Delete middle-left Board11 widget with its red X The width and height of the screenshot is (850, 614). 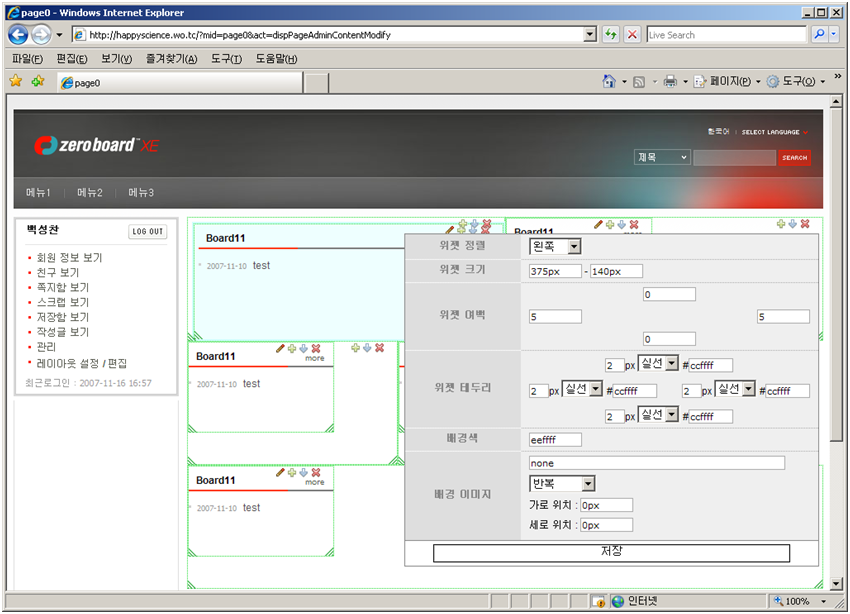coord(316,348)
